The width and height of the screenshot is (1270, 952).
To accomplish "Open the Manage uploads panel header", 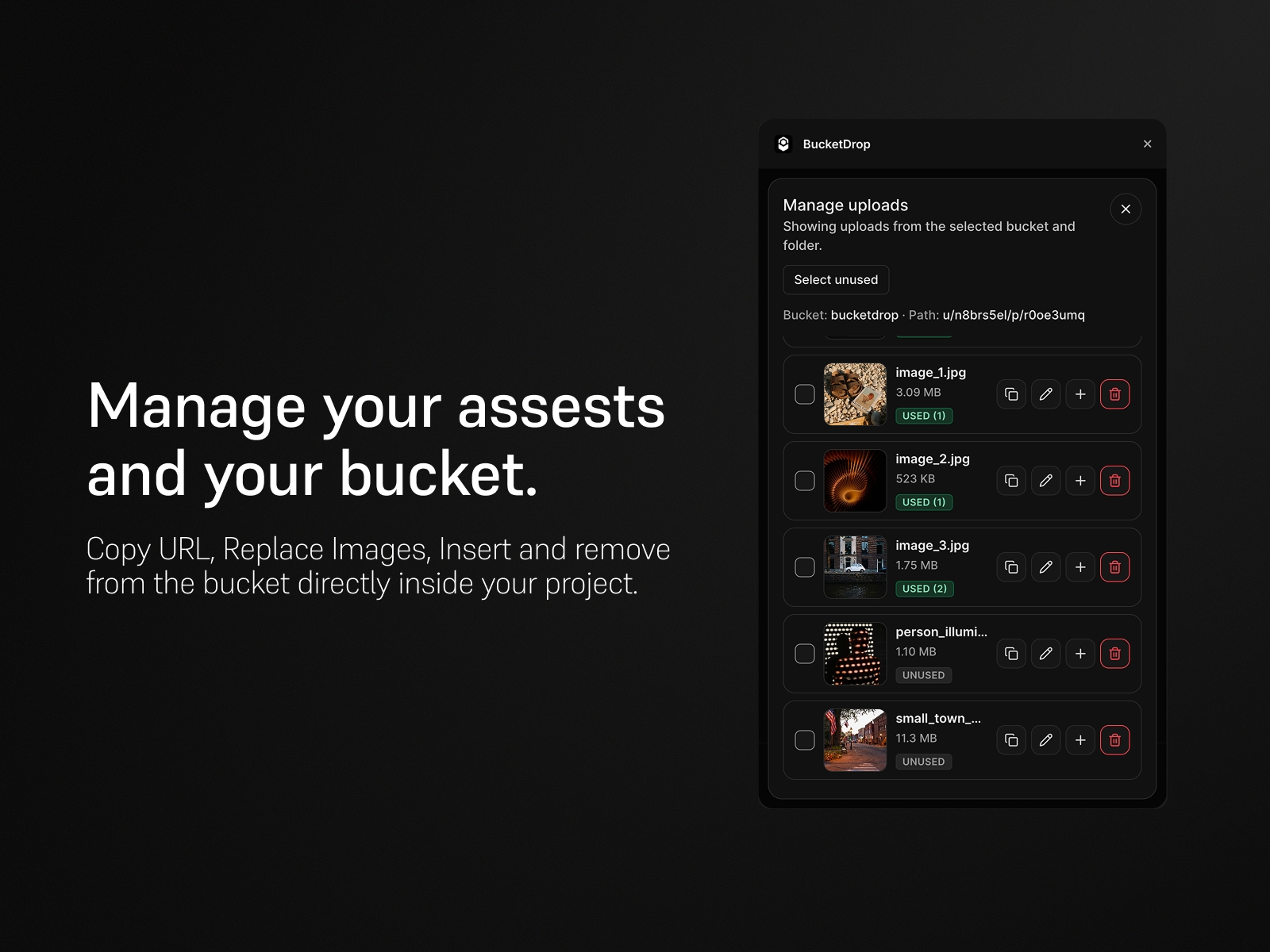I will 845,205.
